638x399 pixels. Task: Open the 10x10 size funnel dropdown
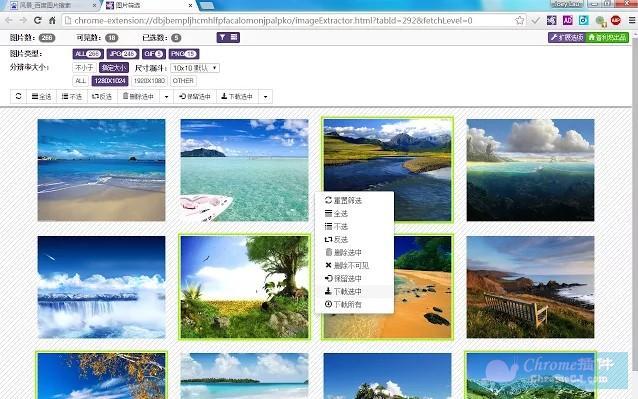(195, 68)
